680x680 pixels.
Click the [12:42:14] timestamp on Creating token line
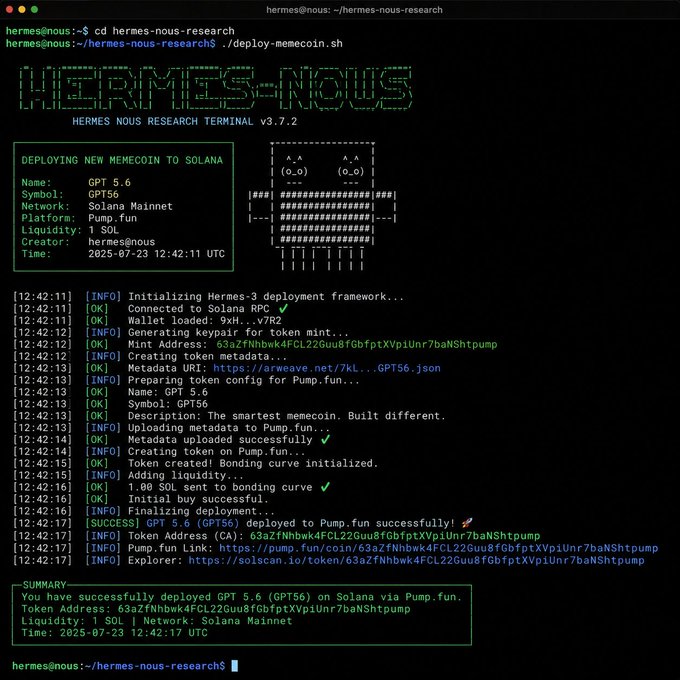point(42,452)
